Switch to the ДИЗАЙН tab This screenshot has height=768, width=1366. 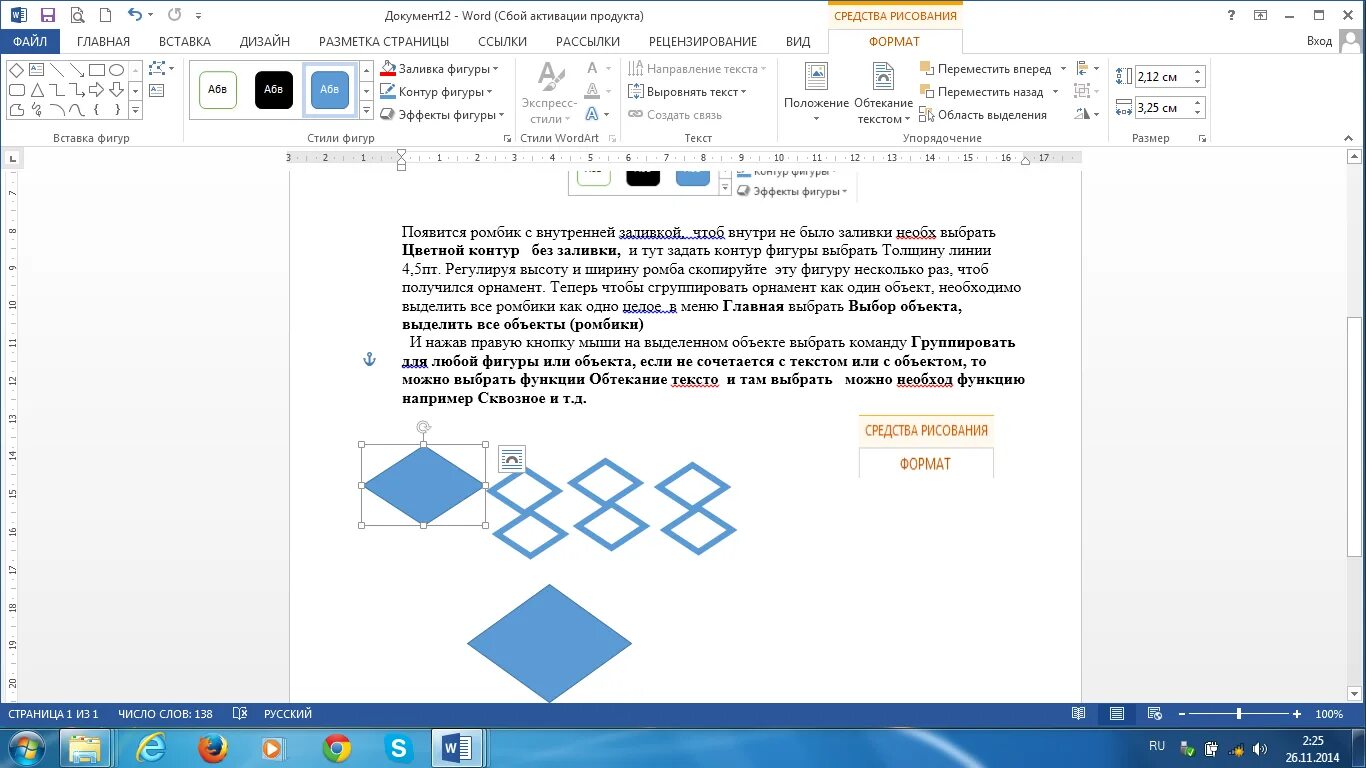tap(265, 41)
